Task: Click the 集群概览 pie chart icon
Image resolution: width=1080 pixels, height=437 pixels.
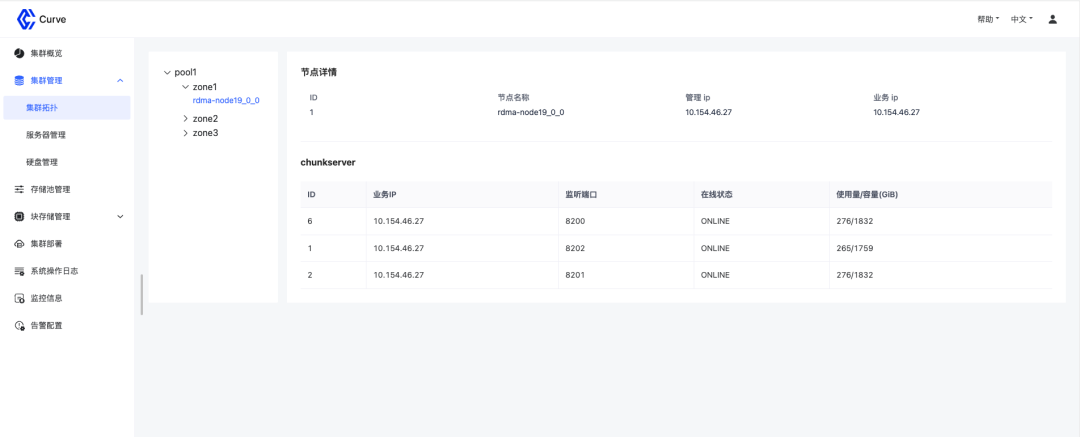Action: [x=19, y=53]
